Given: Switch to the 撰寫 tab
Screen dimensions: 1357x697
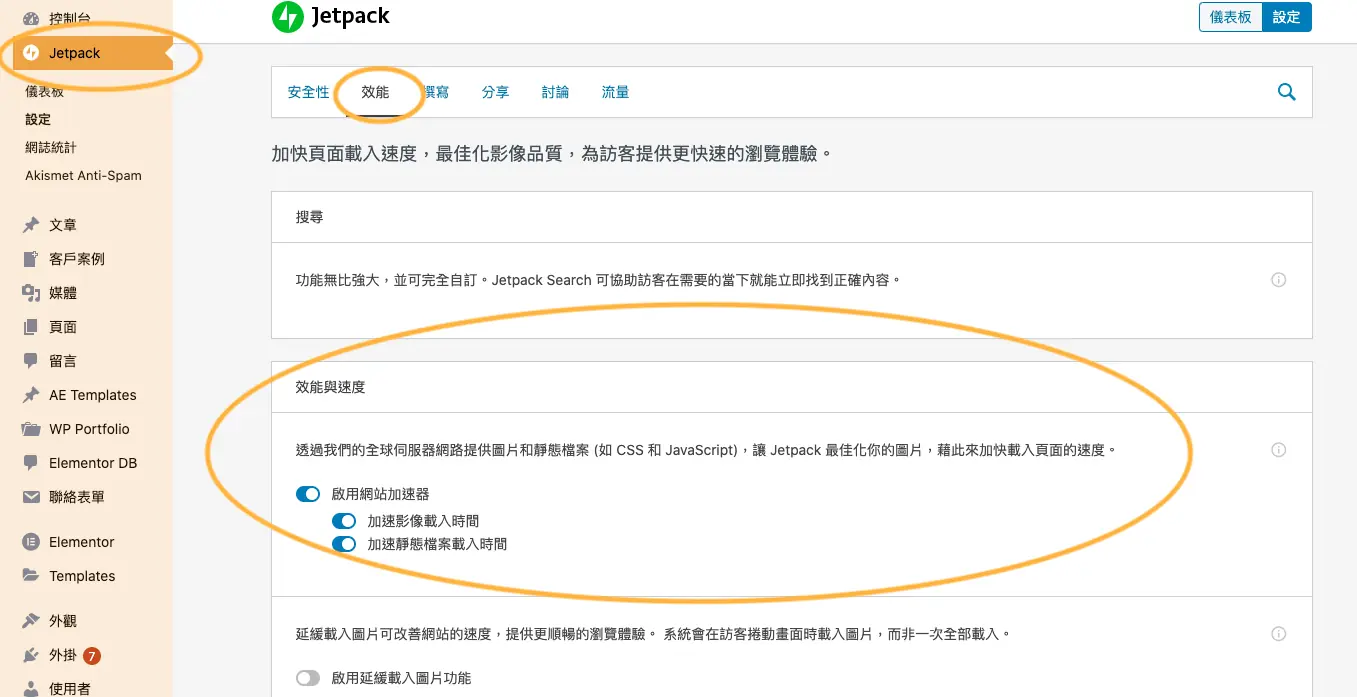Looking at the screenshot, I should (x=436, y=92).
